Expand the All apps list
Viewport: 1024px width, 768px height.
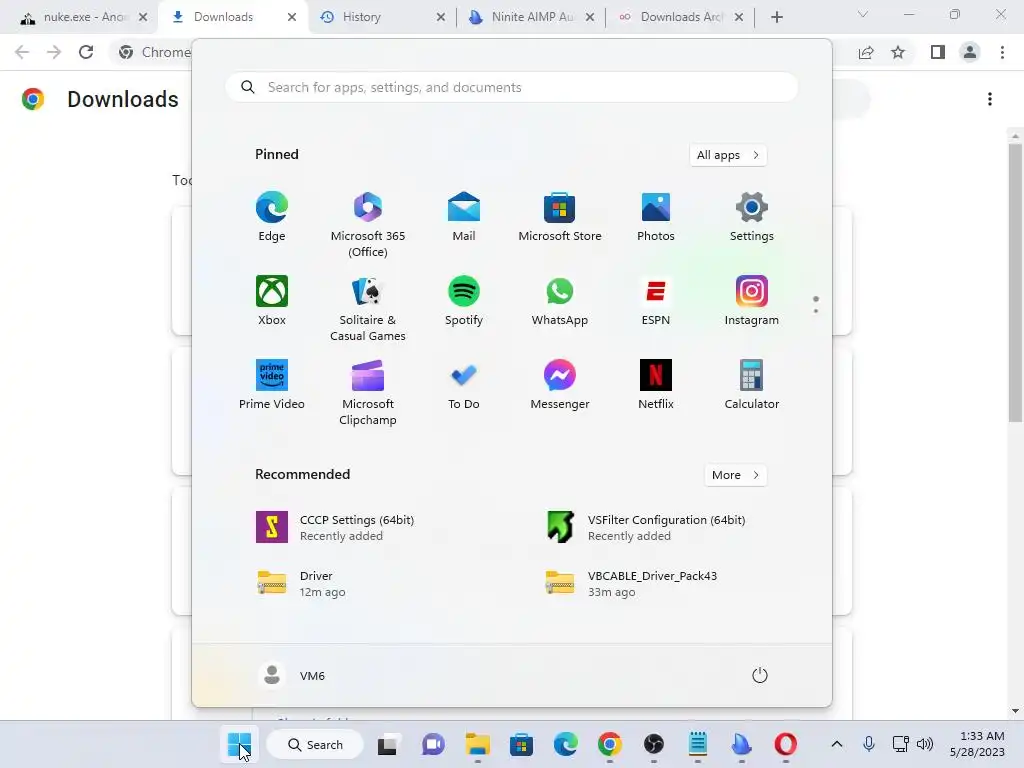[728, 155]
